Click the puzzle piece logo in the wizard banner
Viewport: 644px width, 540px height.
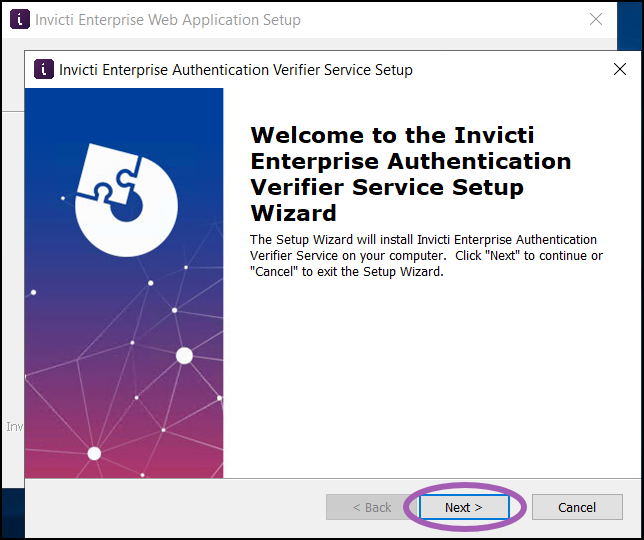126,200
